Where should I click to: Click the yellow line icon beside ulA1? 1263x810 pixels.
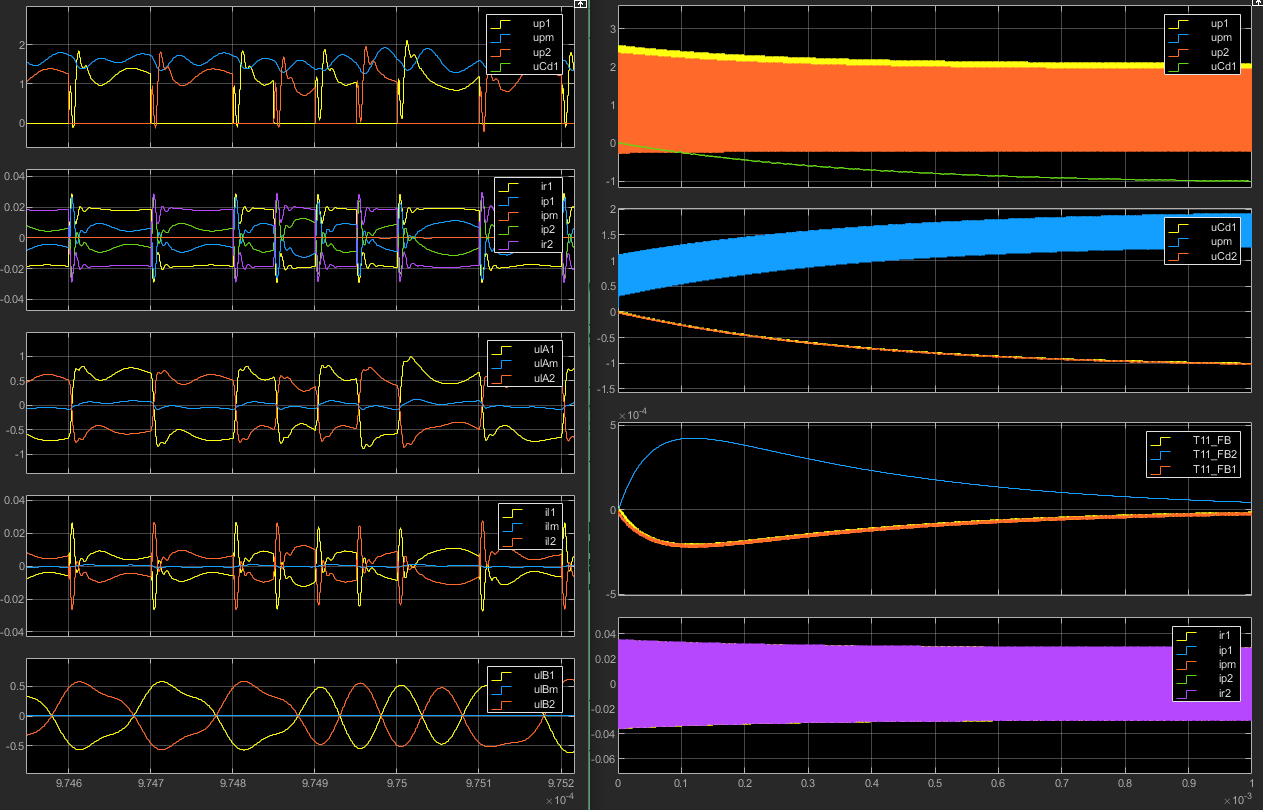click(501, 349)
